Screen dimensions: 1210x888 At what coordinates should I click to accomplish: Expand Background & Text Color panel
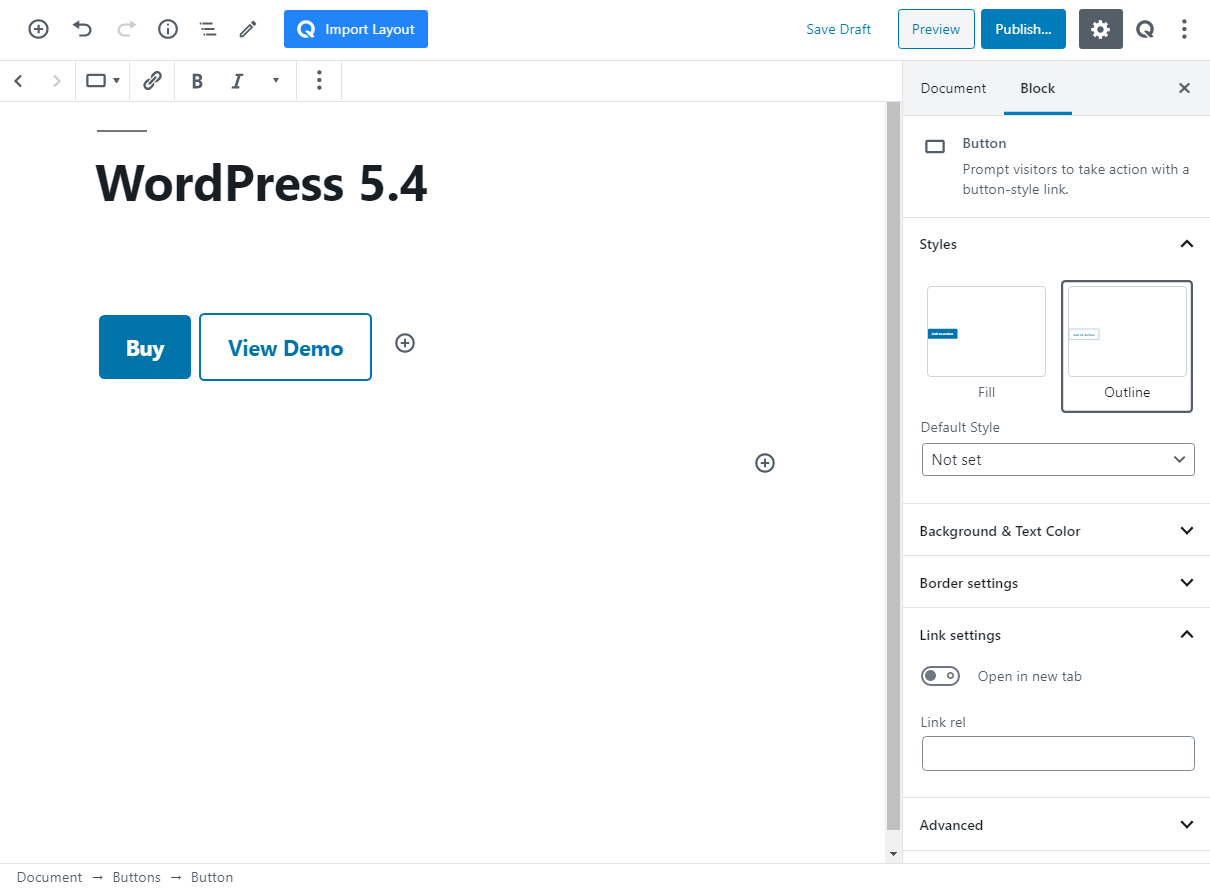click(x=1056, y=530)
